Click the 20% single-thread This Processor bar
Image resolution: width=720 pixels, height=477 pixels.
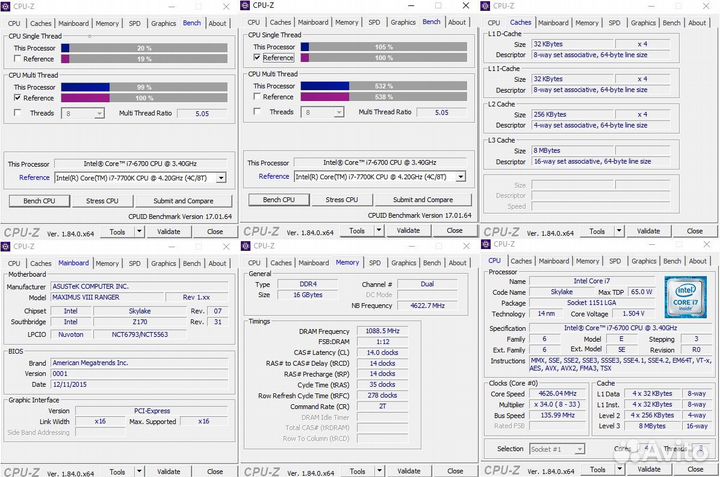point(144,48)
